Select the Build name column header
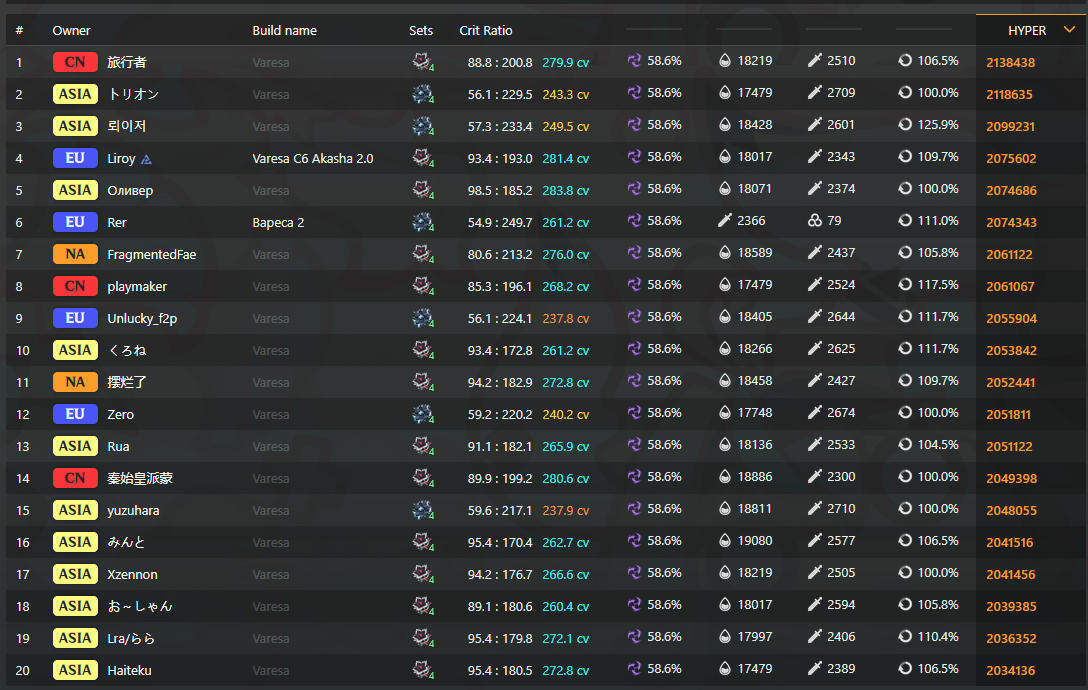The height and width of the screenshot is (690, 1088). click(x=284, y=31)
